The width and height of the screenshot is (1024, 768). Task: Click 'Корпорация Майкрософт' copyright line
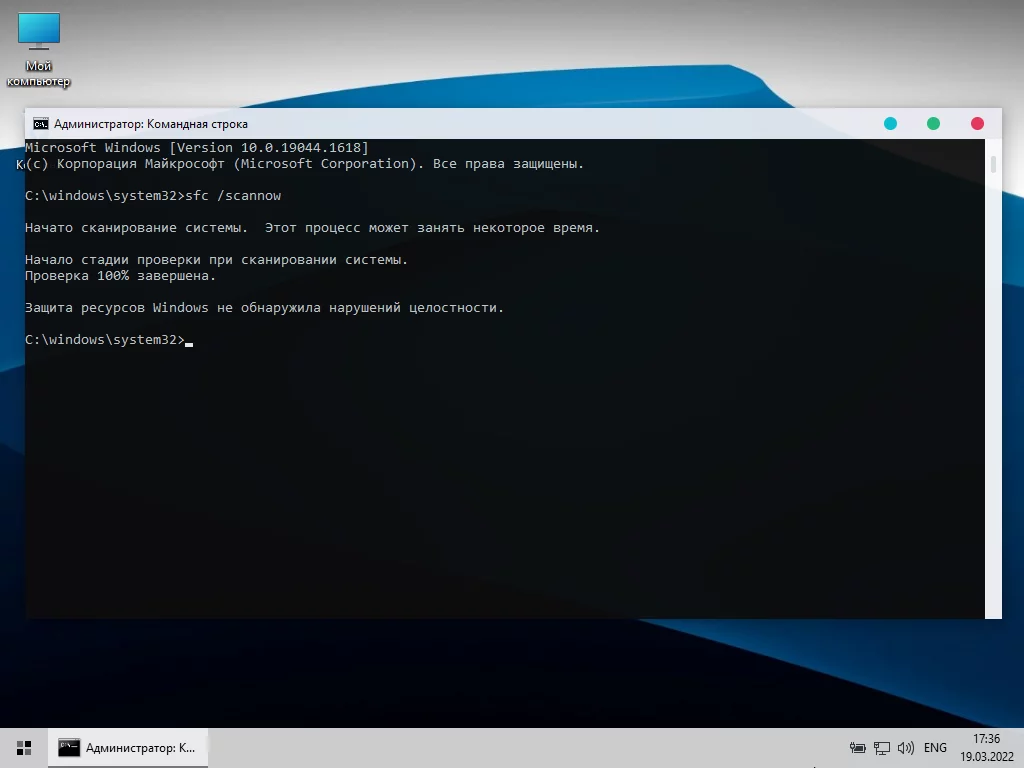coord(304,164)
